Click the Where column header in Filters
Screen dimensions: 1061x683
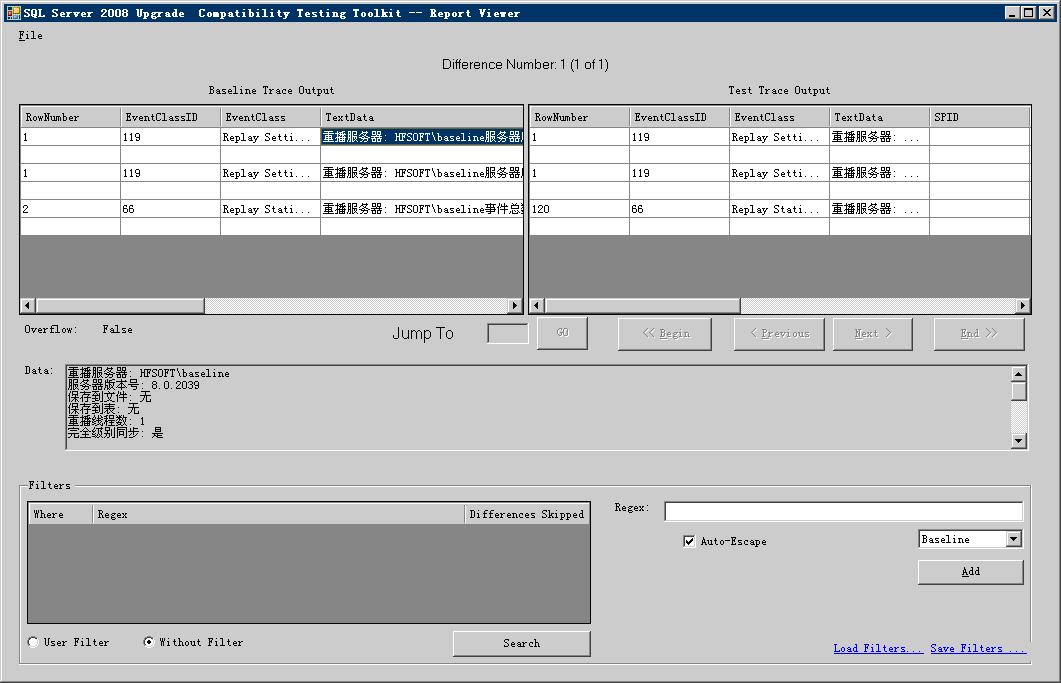point(60,514)
